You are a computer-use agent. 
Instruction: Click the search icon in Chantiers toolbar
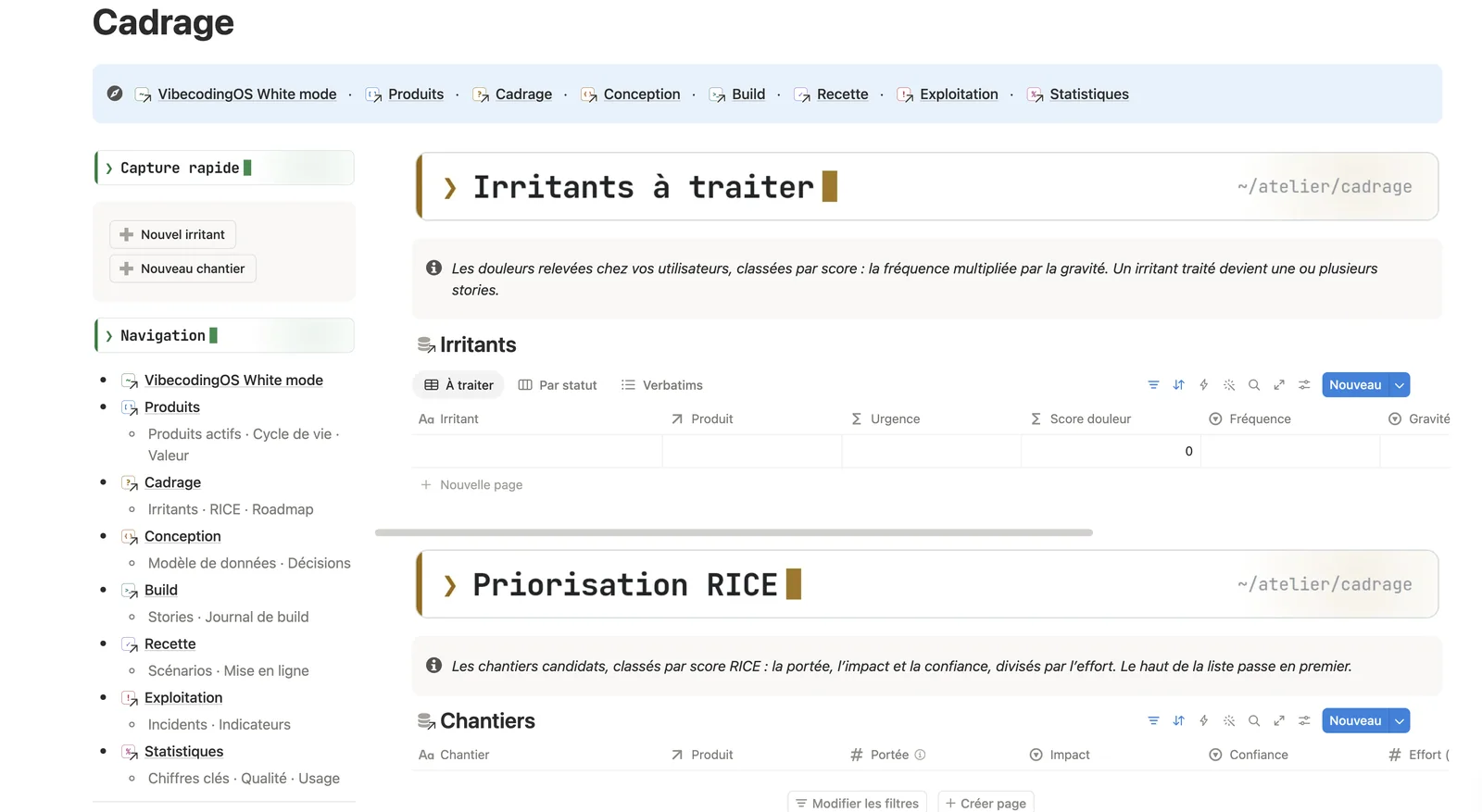(x=1254, y=721)
